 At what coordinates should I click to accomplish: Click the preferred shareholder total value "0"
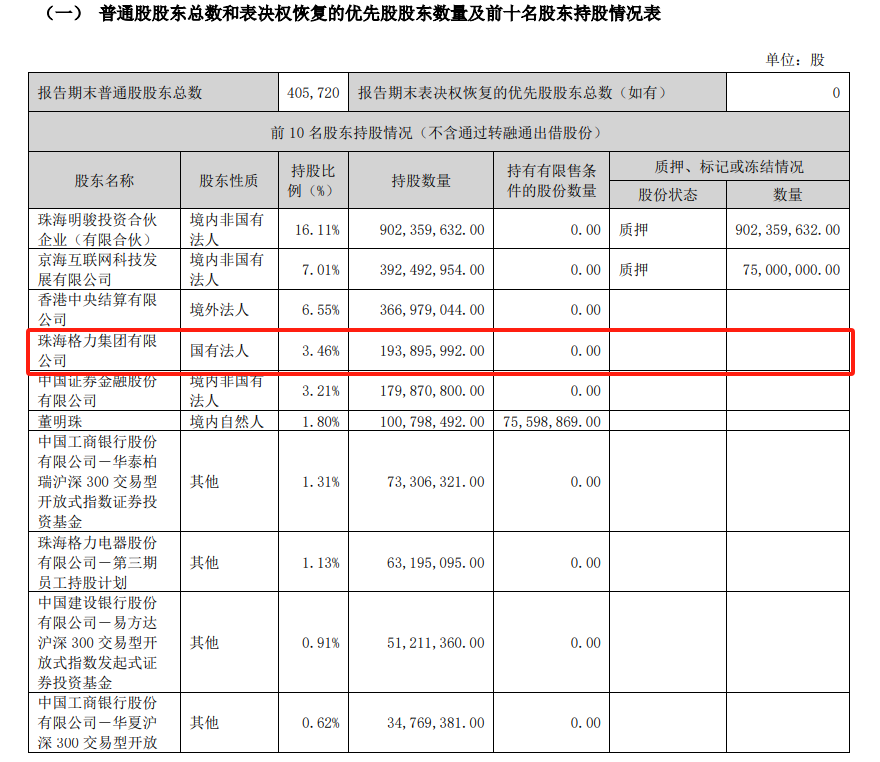click(x=836, y=93)
